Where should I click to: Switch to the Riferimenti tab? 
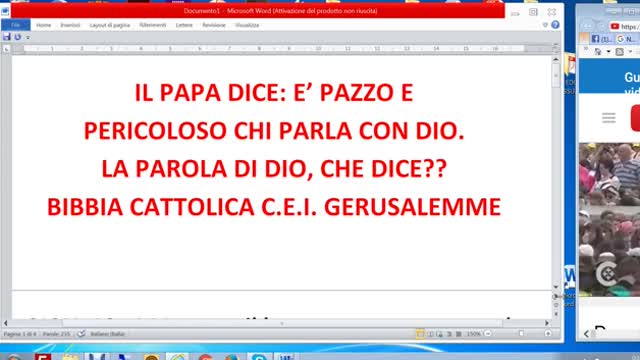coord(153,25)
